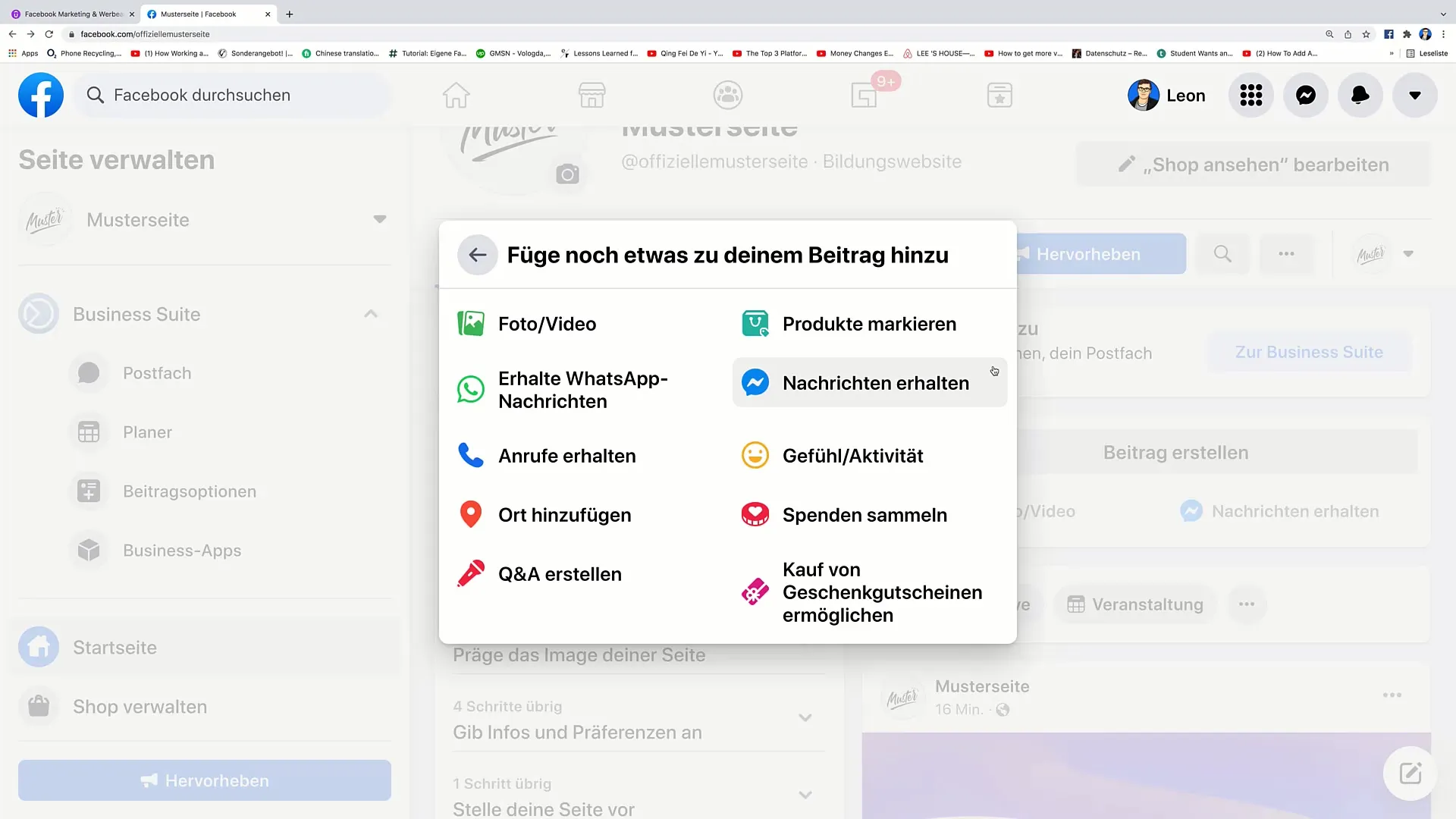
Task: Click the red pin Ort hinzufügen icon
Action: point(471,515)
